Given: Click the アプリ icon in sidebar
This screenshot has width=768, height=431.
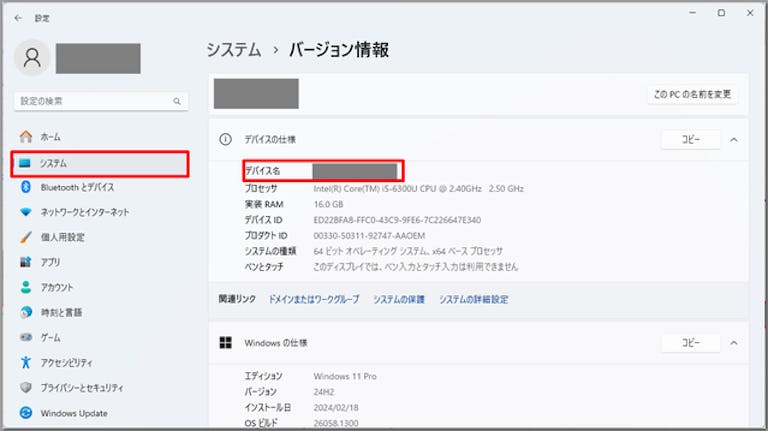Looking at the screenshot, I should point(25,262).
